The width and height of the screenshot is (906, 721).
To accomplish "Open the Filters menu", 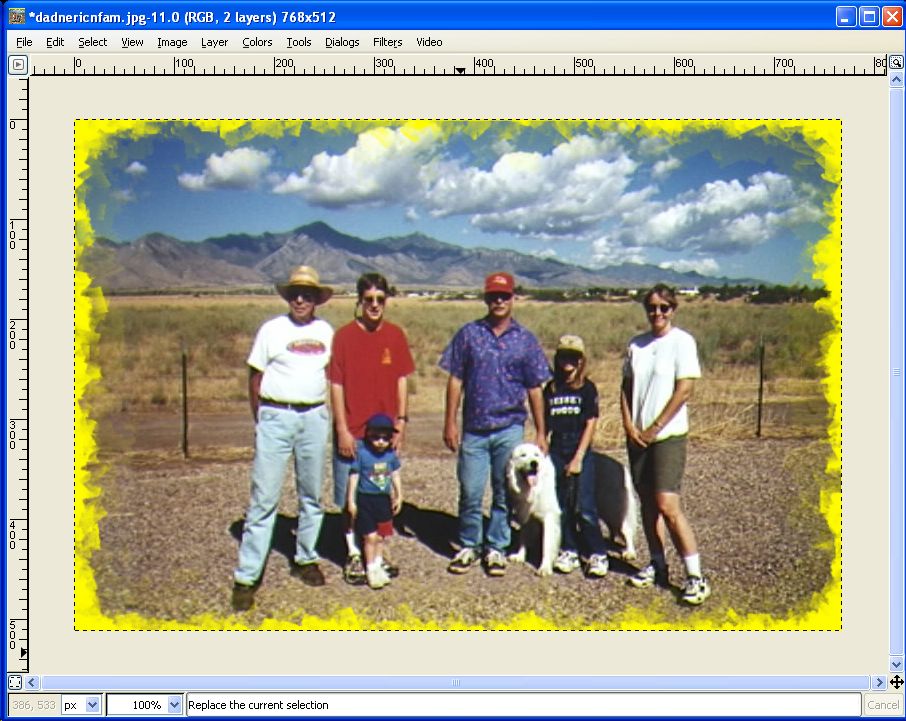I will [x=387, y=42].
